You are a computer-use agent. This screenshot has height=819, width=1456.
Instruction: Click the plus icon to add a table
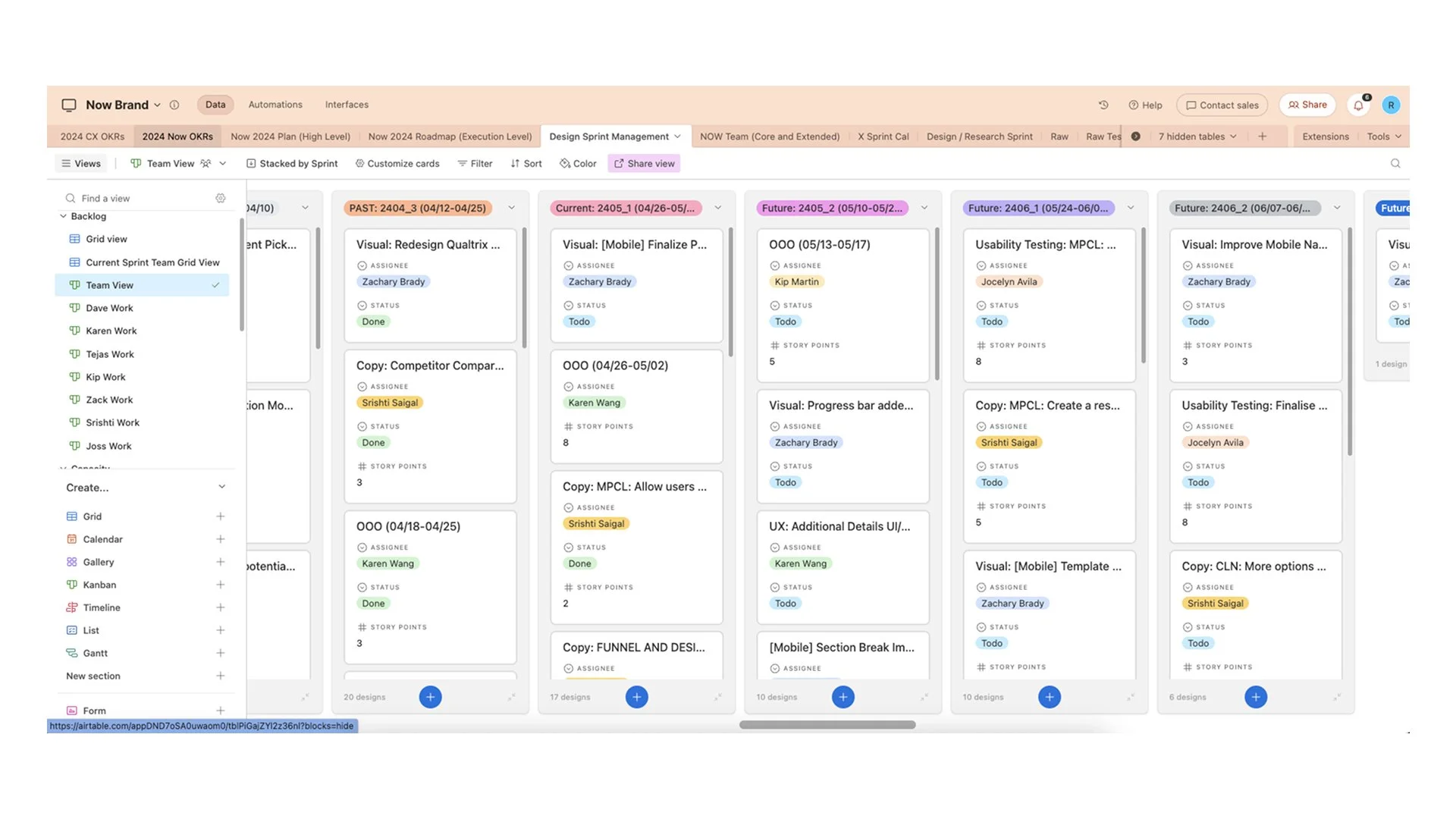pos(1262,136)
